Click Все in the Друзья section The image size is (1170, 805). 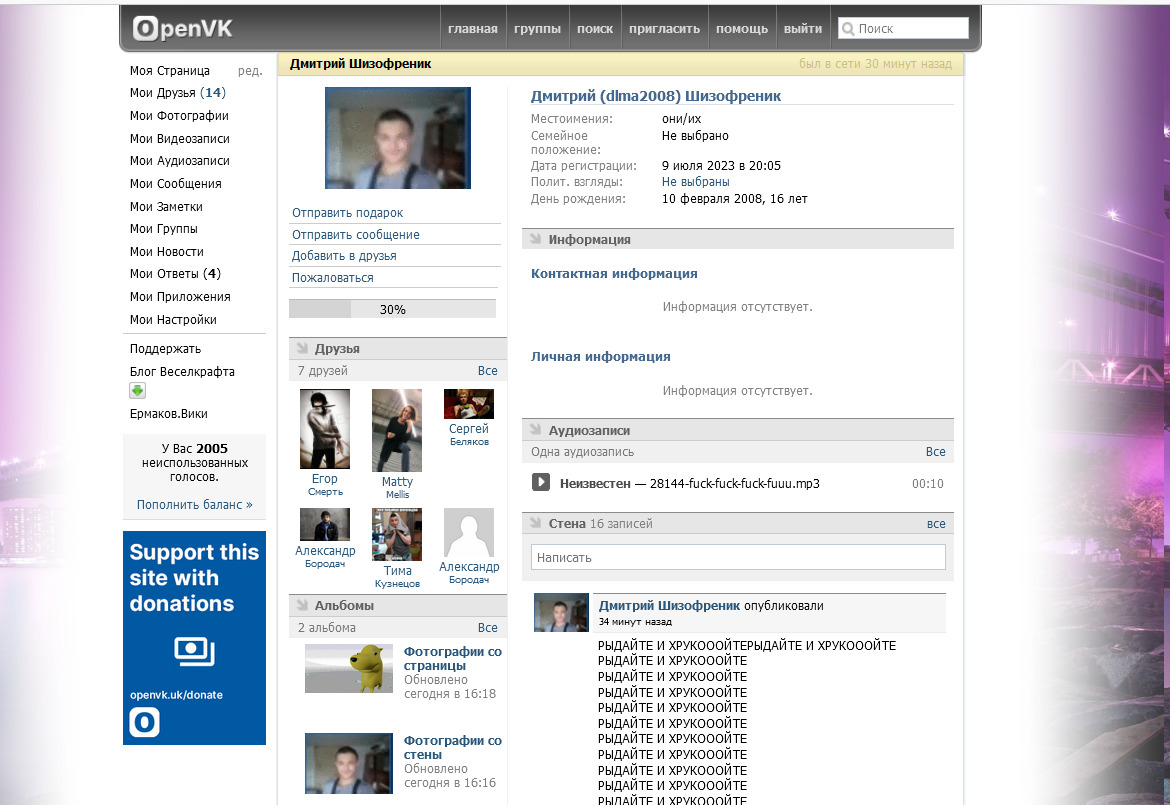pyautogui.click(x=487, y=371)
